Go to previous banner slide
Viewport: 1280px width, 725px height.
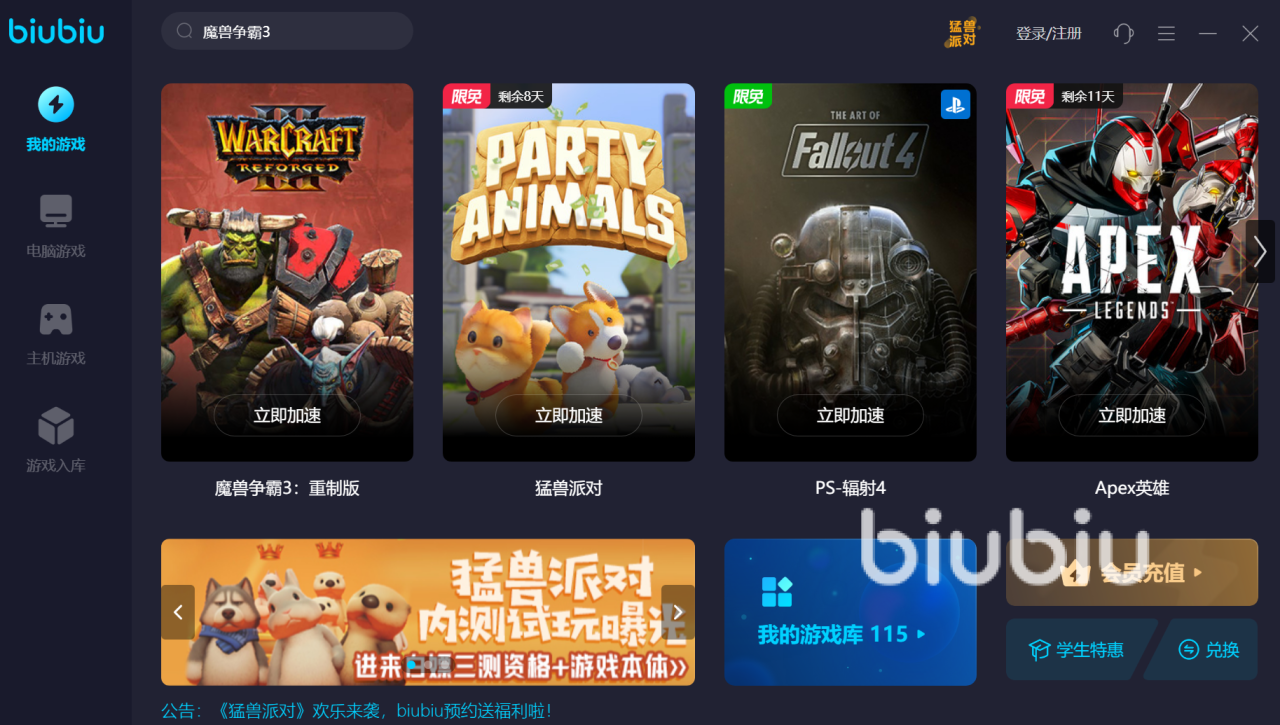click(x=178, y=612)
